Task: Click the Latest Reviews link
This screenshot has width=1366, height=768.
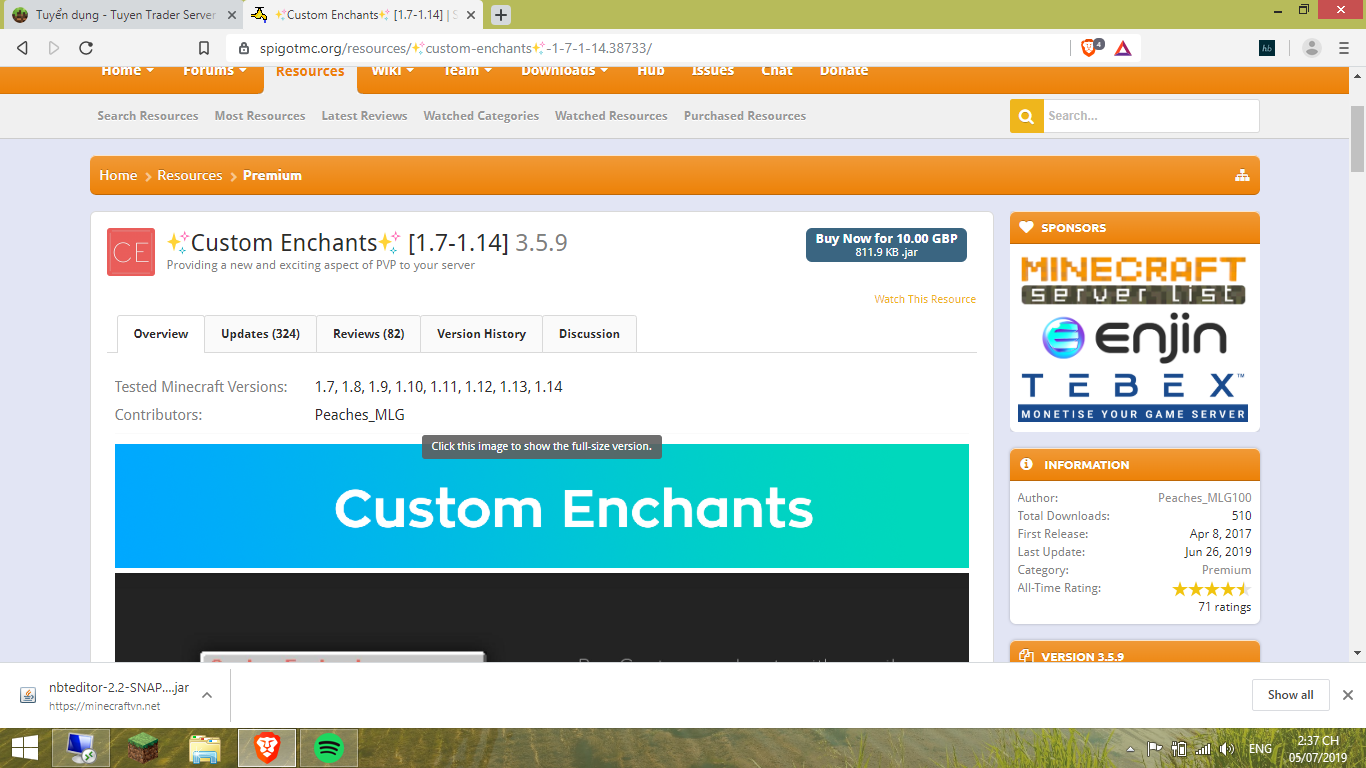Action: [364, 116]
